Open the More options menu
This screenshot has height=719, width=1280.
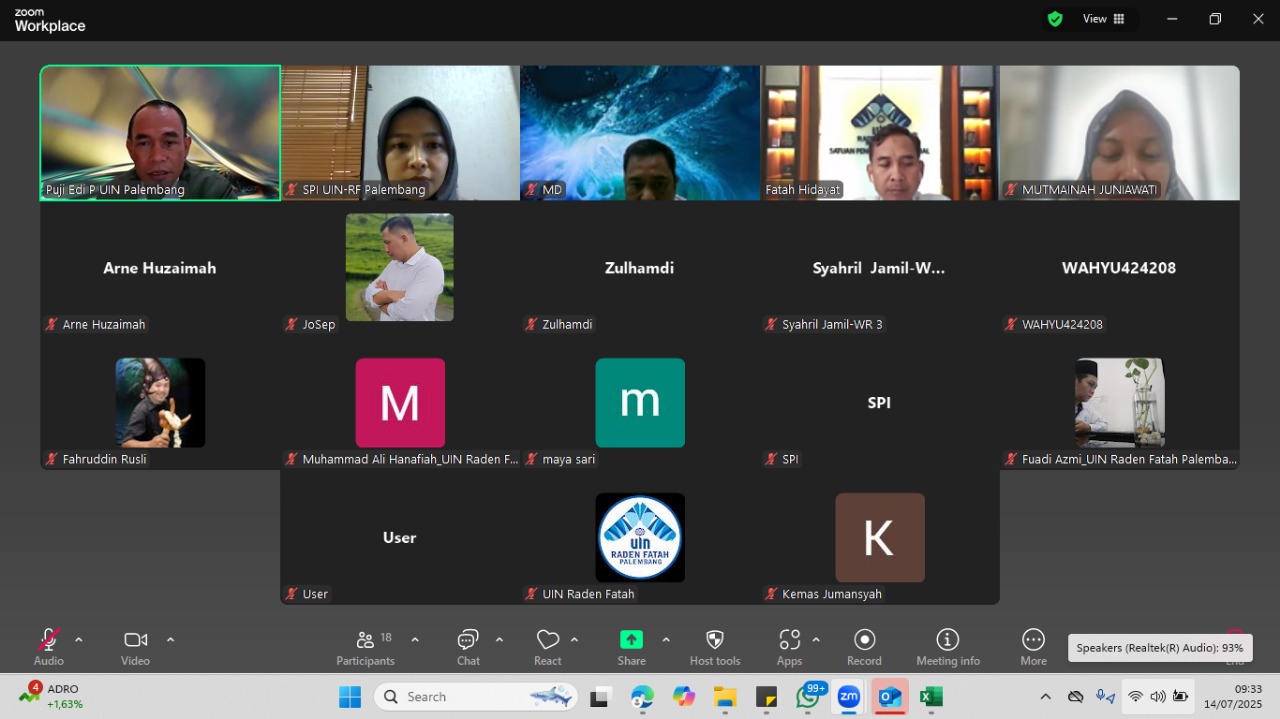tap(1033, 646)
